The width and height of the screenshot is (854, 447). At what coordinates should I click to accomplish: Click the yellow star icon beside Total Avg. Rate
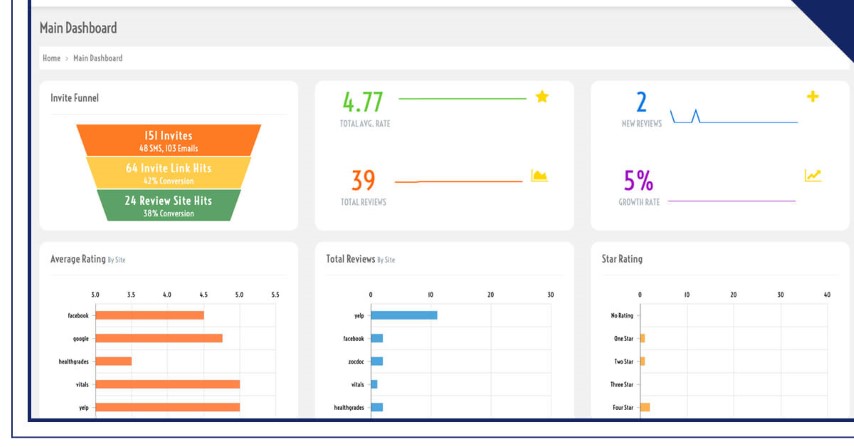[x=542, y=97]
